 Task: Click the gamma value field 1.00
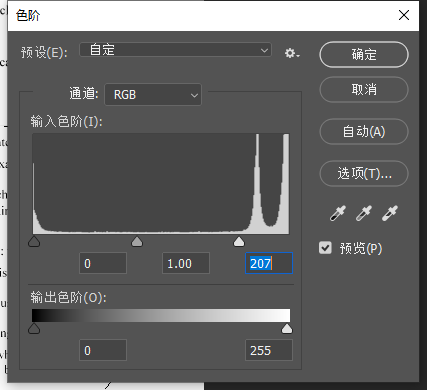pyautogui.click(x=186, y=263)
